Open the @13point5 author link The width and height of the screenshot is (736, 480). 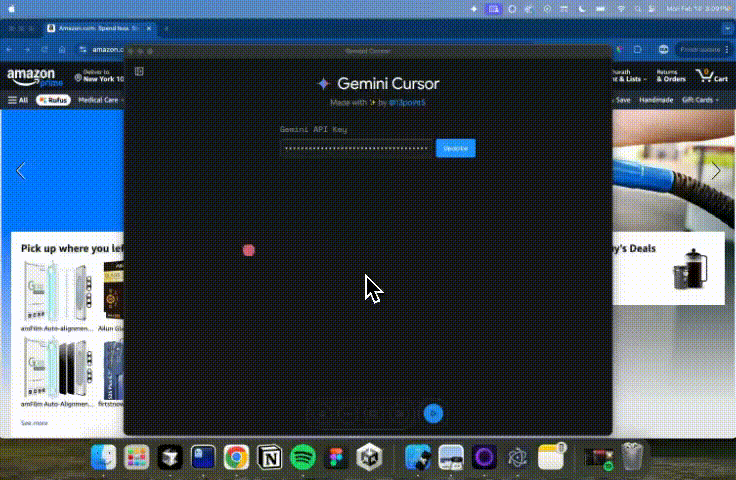(407, 102)
